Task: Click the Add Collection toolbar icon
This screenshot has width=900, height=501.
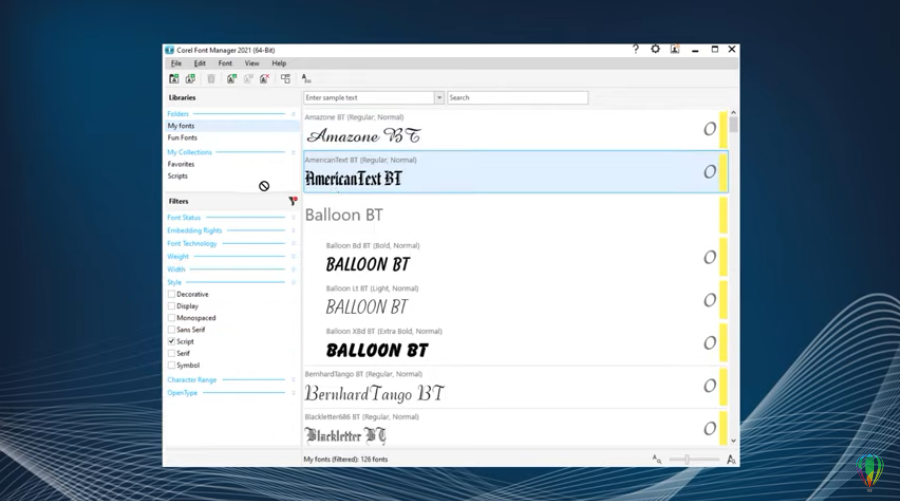Action: click(190, 79)
